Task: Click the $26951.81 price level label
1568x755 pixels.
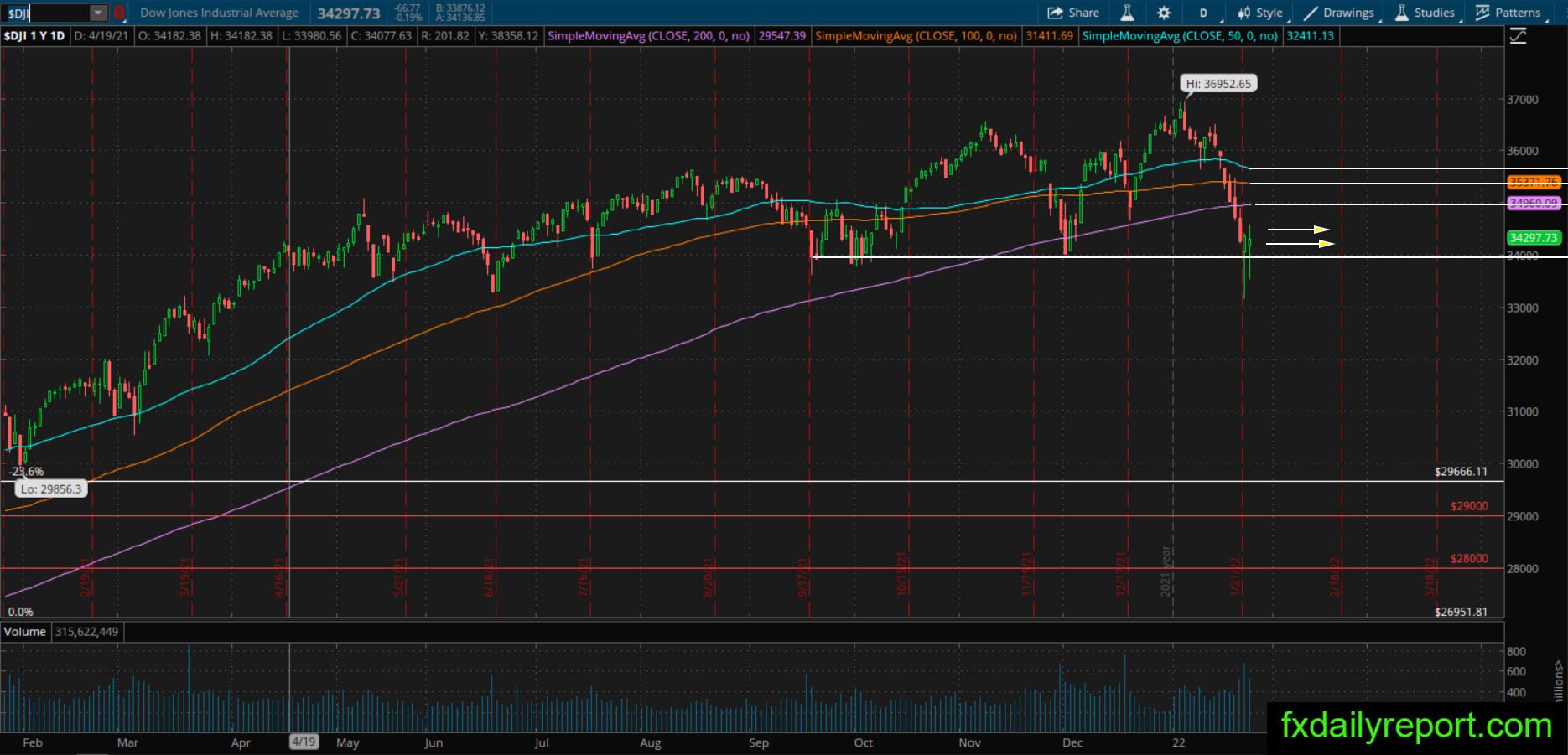Action: click(x=1461, y=612)
